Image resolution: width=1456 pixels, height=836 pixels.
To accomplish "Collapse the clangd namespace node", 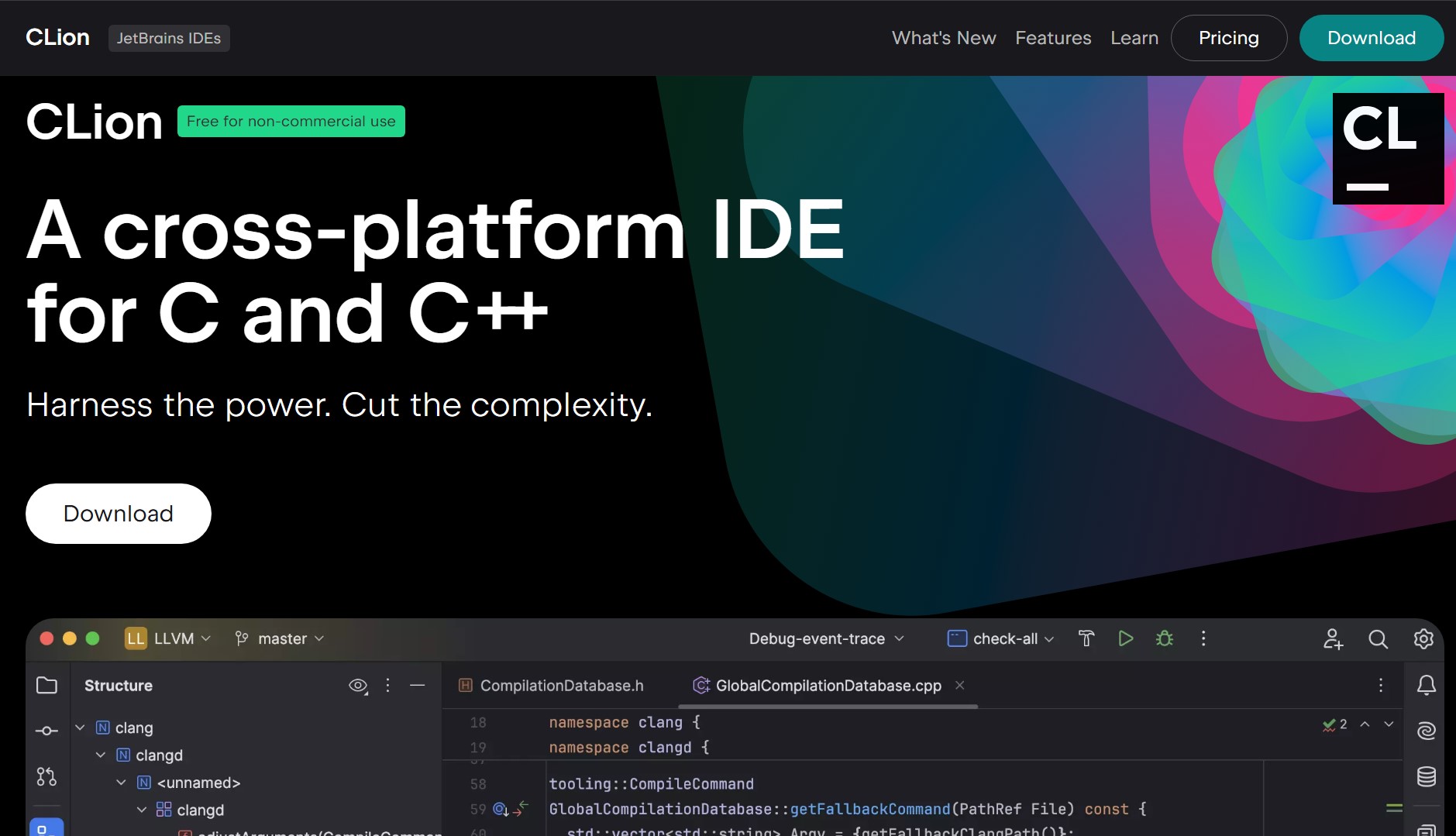I will tap(101, 755).
